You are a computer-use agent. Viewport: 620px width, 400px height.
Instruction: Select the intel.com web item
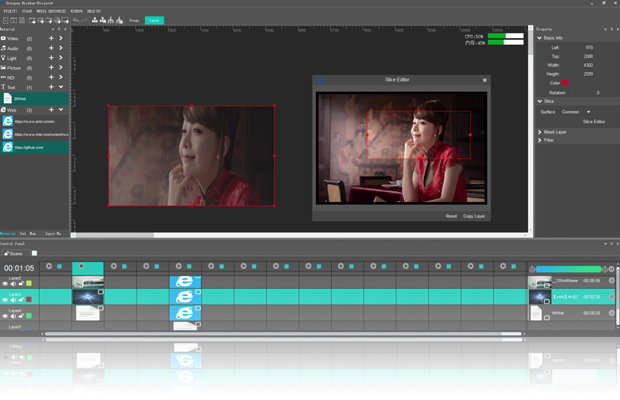pos(34,134)
